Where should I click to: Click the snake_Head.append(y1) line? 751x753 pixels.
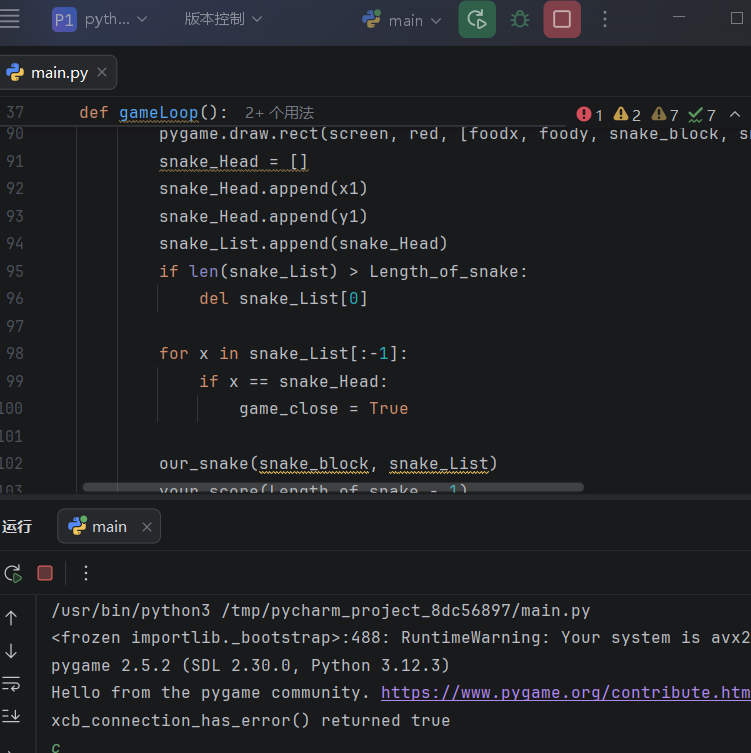pyautogui.click(x=264, y=216)
